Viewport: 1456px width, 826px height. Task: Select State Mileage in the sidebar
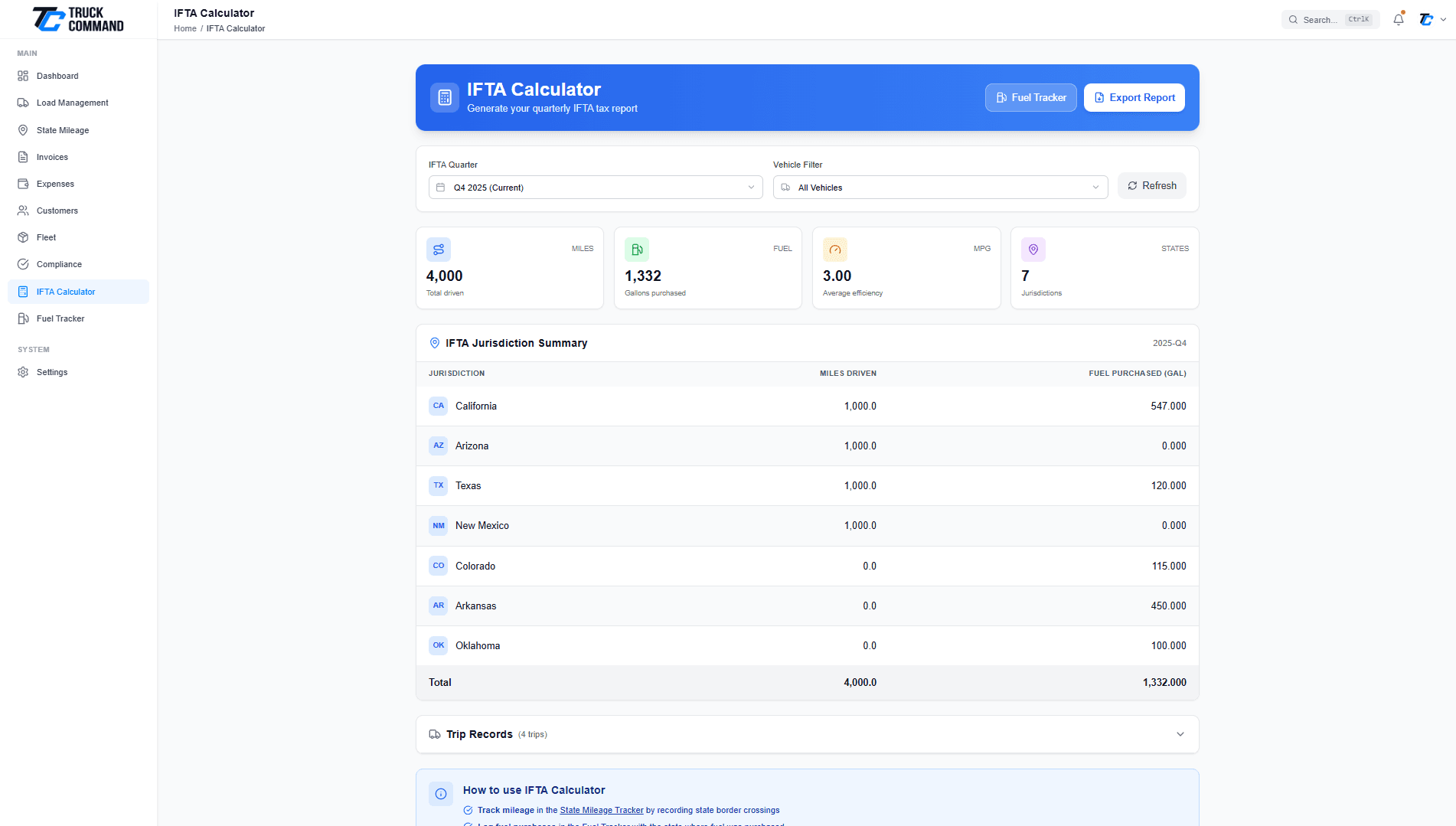coord(24,130)
